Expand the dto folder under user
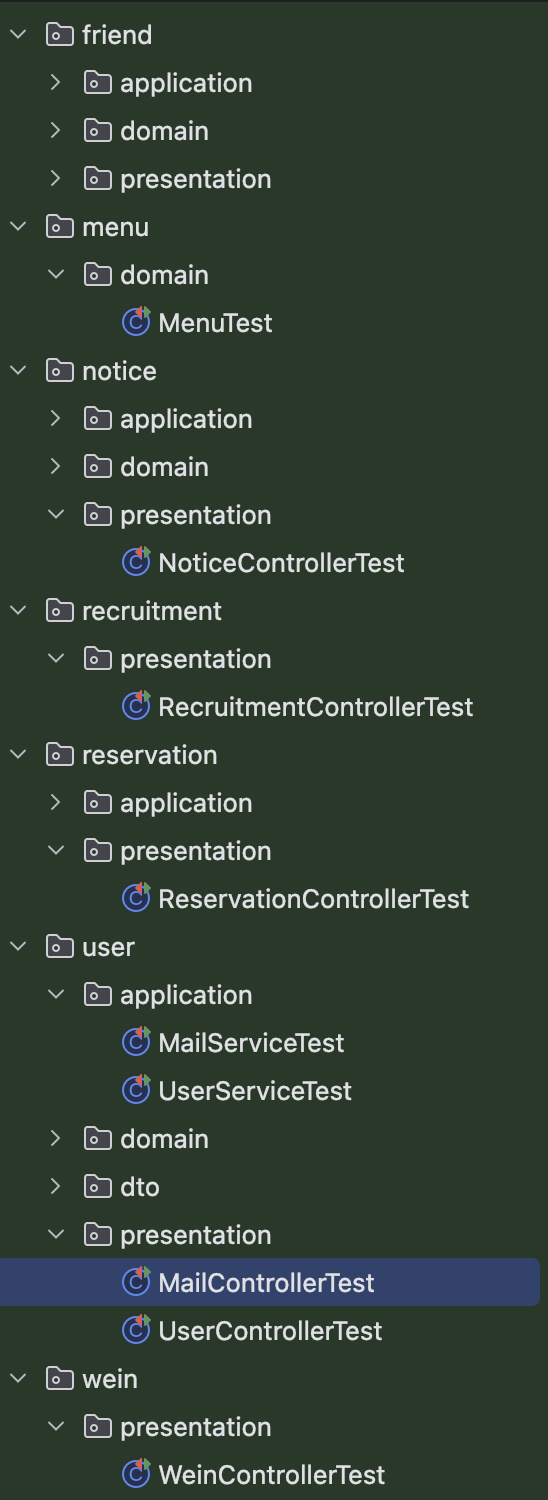The image size is (548, 1500). coord(56,1187)
